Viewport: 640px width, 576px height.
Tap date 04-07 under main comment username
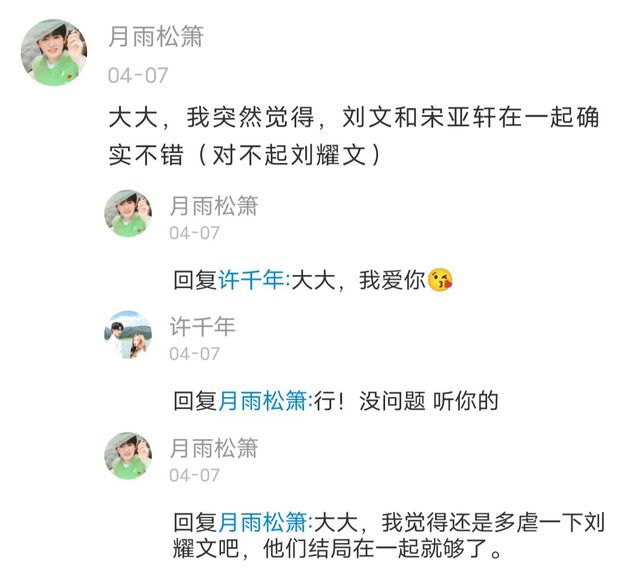(x=138, y=75)
